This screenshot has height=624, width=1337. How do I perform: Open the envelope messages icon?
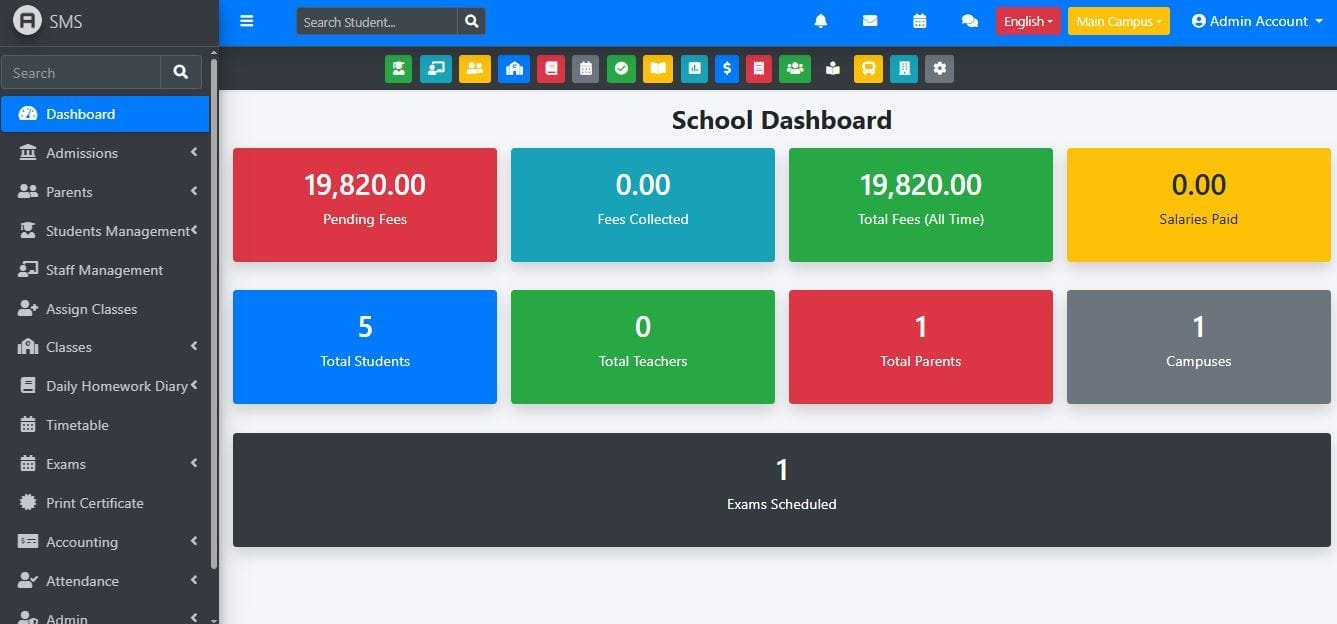[870, 21]
